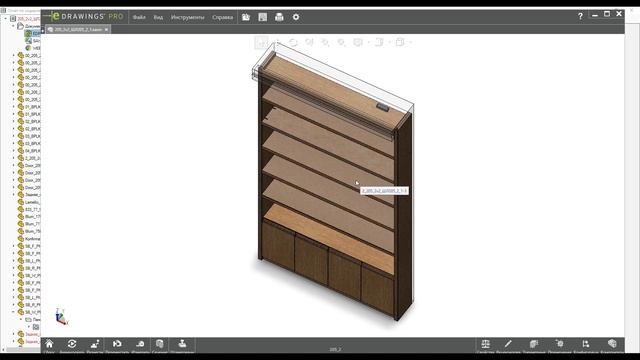This screenshot has width=640, height=360.
Task: Click the display style icon in heads-up toolbar
Action: pos(358,42)
